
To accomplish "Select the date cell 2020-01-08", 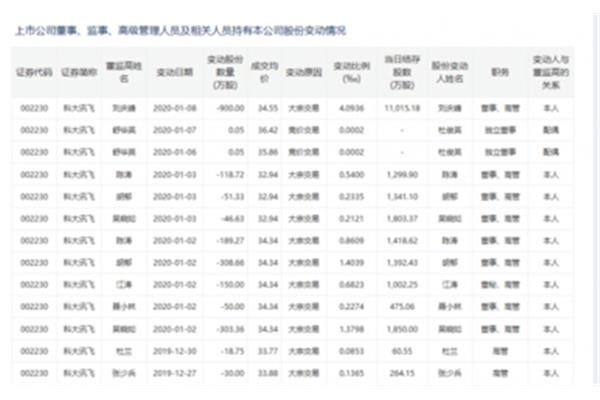I will (175, 108).
